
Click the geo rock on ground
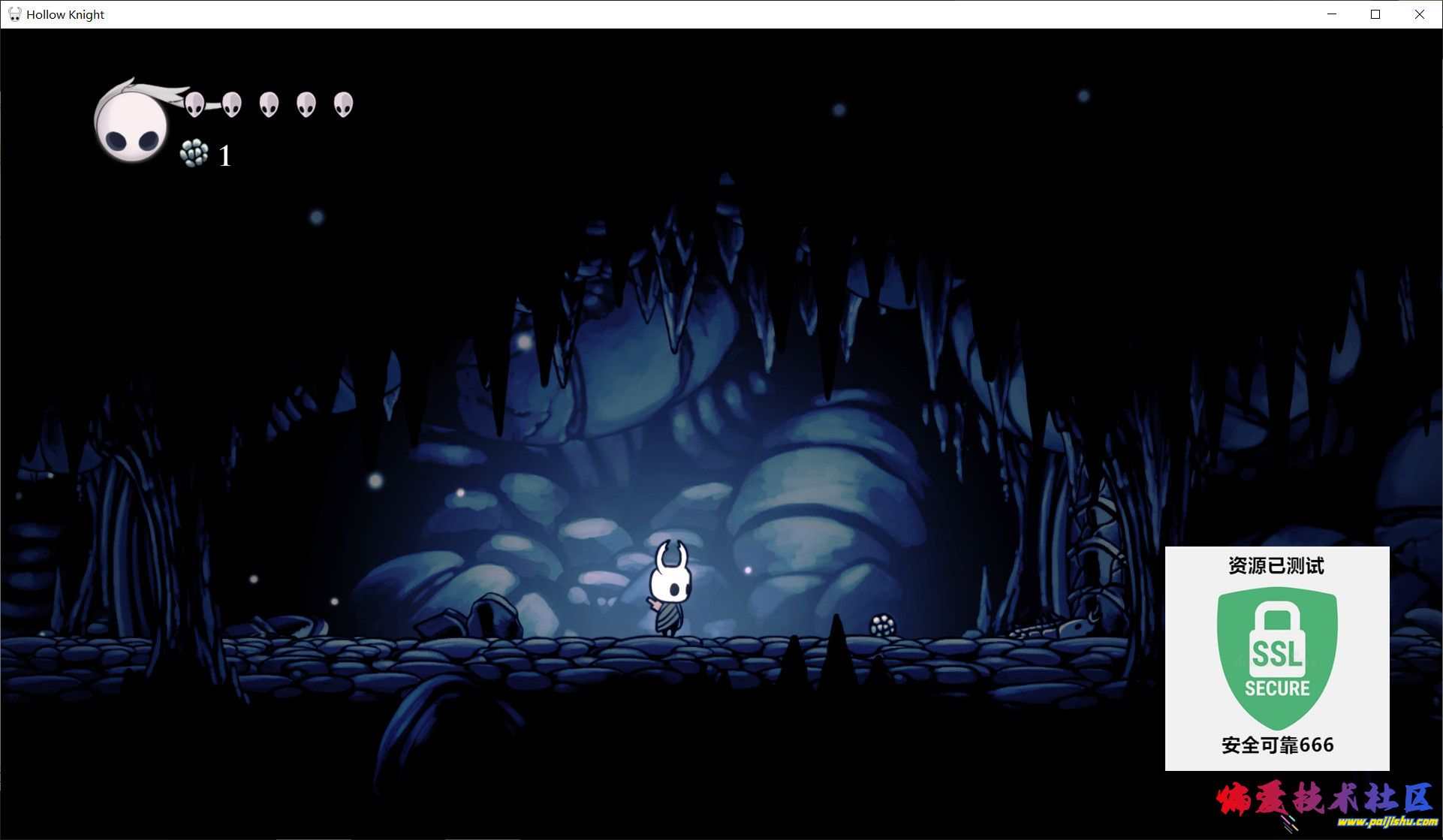coord(882,625)
